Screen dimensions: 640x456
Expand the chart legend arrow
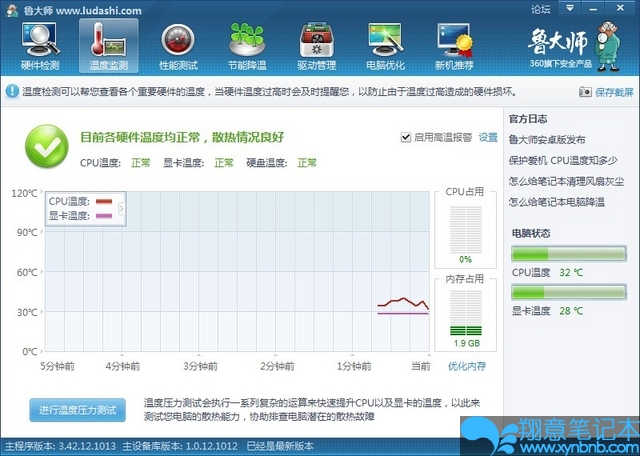click(x=121, y=209)
